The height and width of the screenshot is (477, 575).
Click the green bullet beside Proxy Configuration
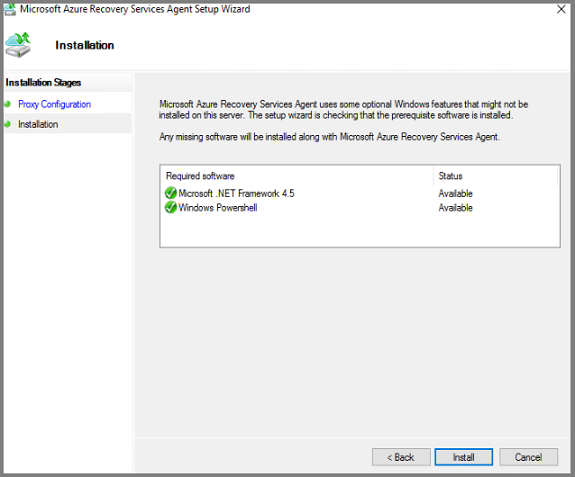(x=8, y=104)
